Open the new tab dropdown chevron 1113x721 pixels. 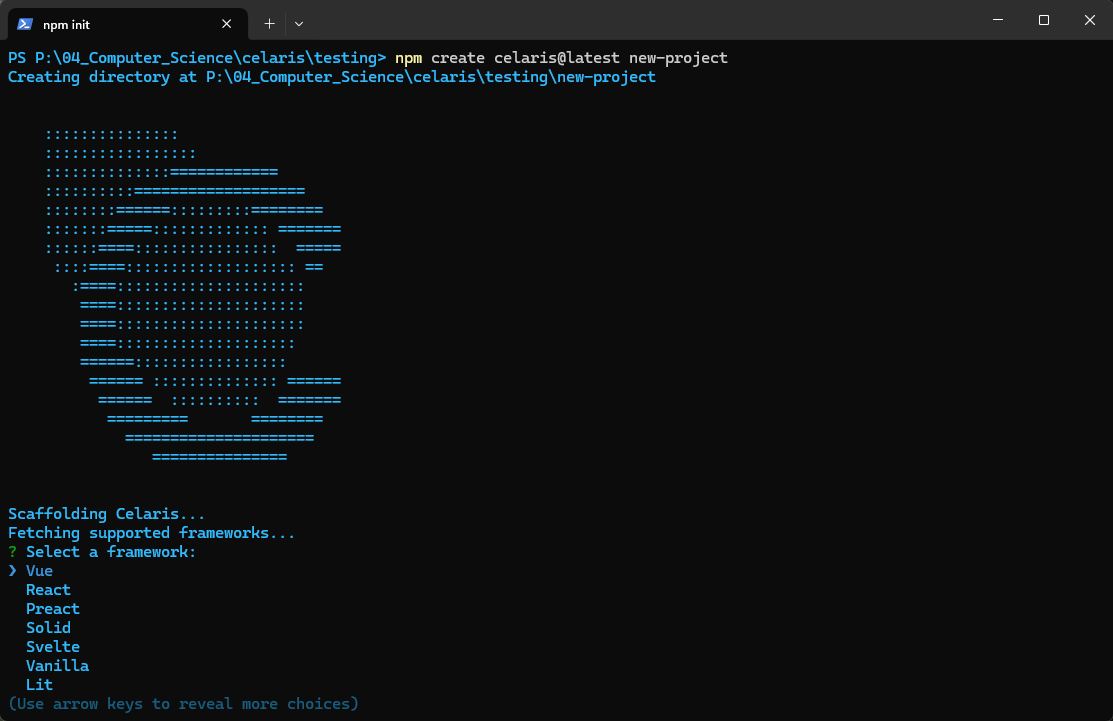[x=297, y=23]
